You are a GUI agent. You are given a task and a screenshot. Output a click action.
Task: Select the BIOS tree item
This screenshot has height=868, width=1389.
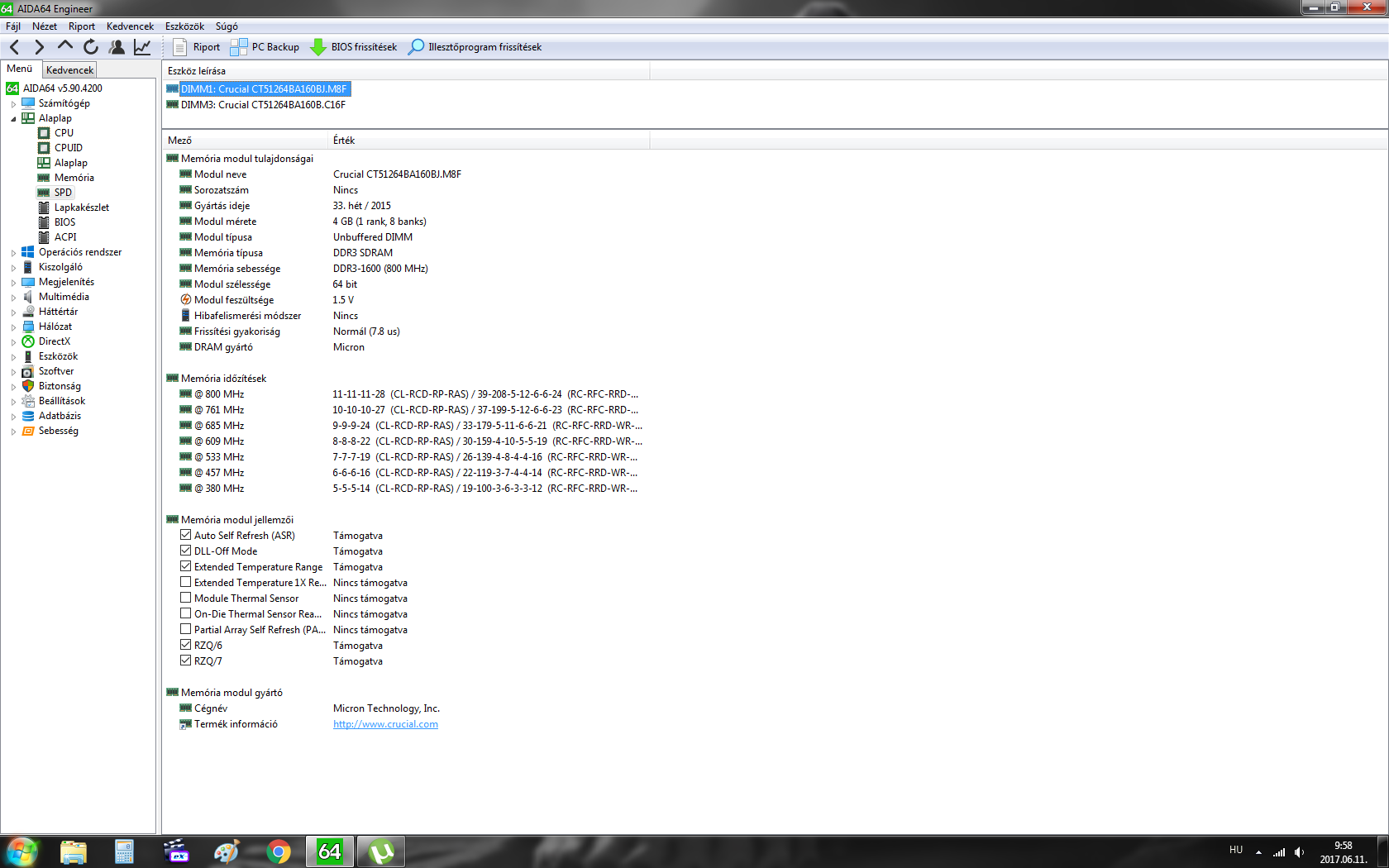64,222
